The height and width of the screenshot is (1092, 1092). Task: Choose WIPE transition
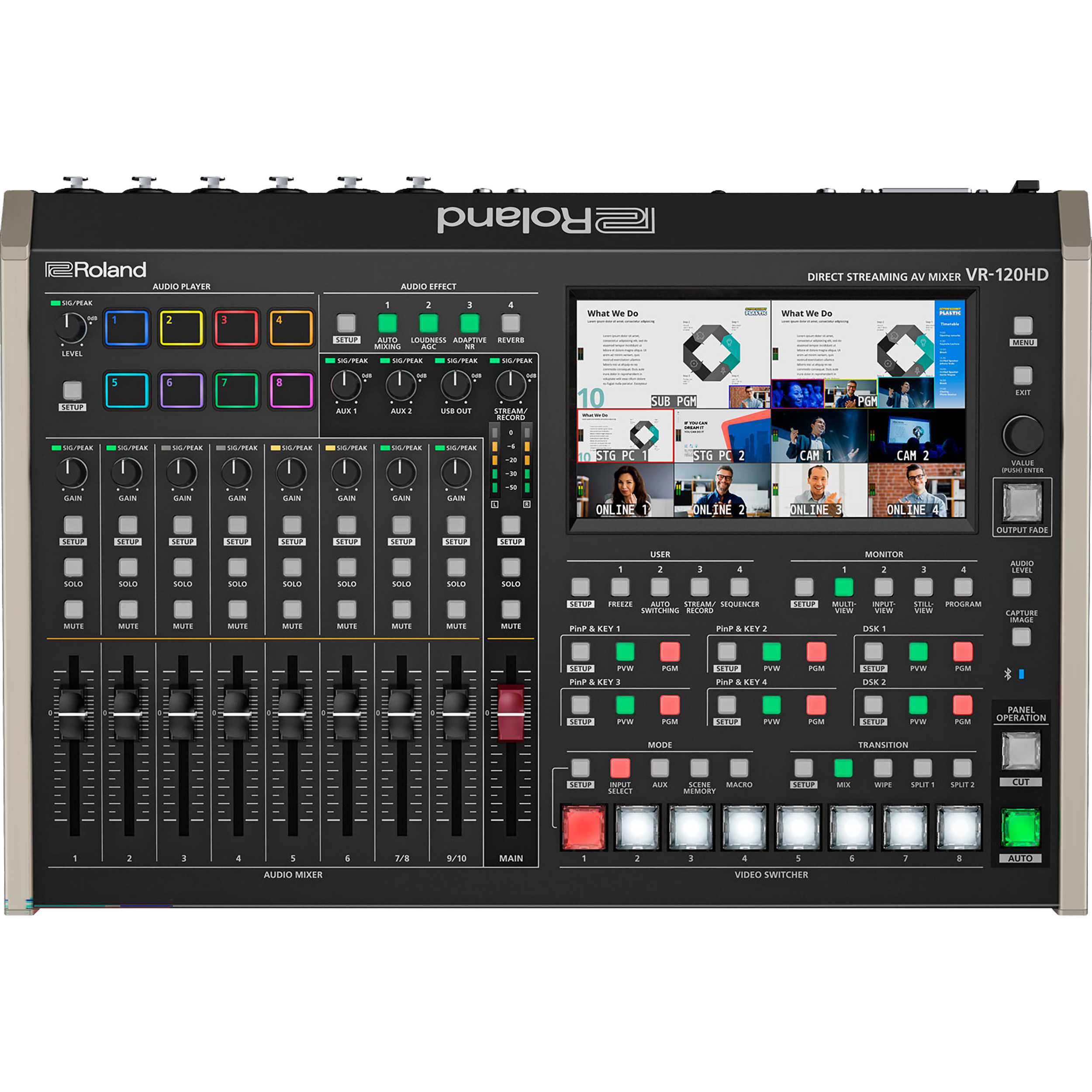[x=883, y=768]
